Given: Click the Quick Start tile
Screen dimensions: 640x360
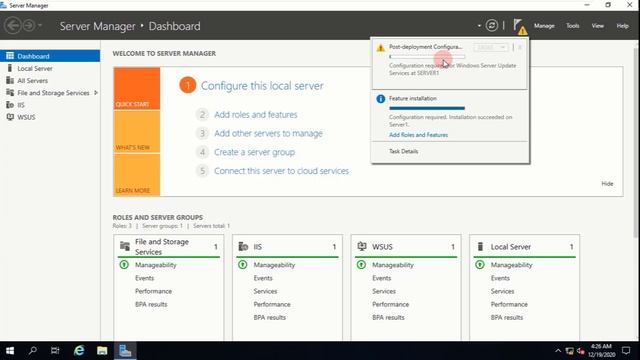Looking at the screenshot, I should pos(137,89).
